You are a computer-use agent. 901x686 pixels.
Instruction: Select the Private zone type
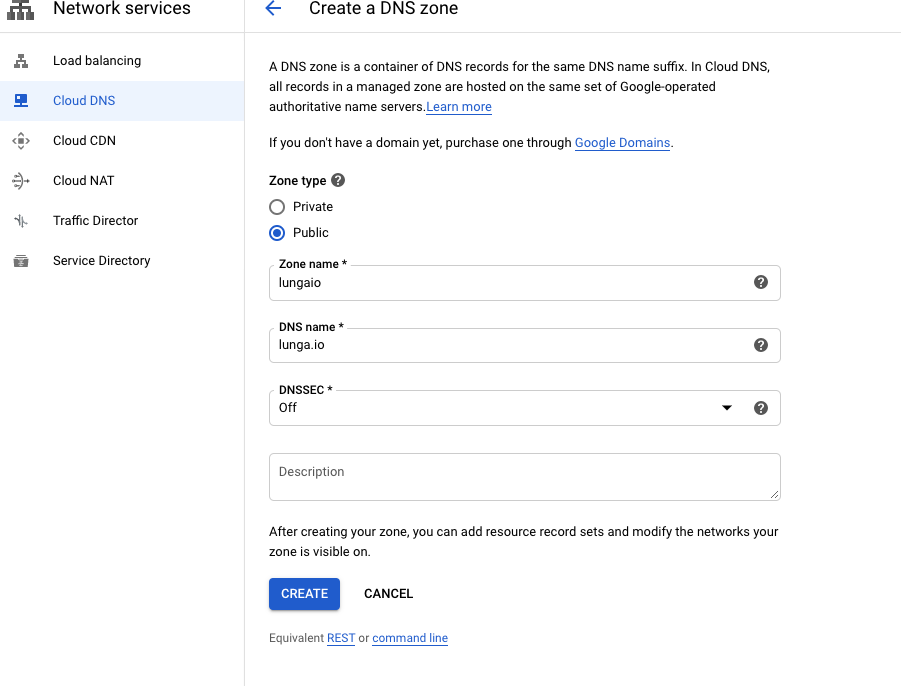(277, 207)
